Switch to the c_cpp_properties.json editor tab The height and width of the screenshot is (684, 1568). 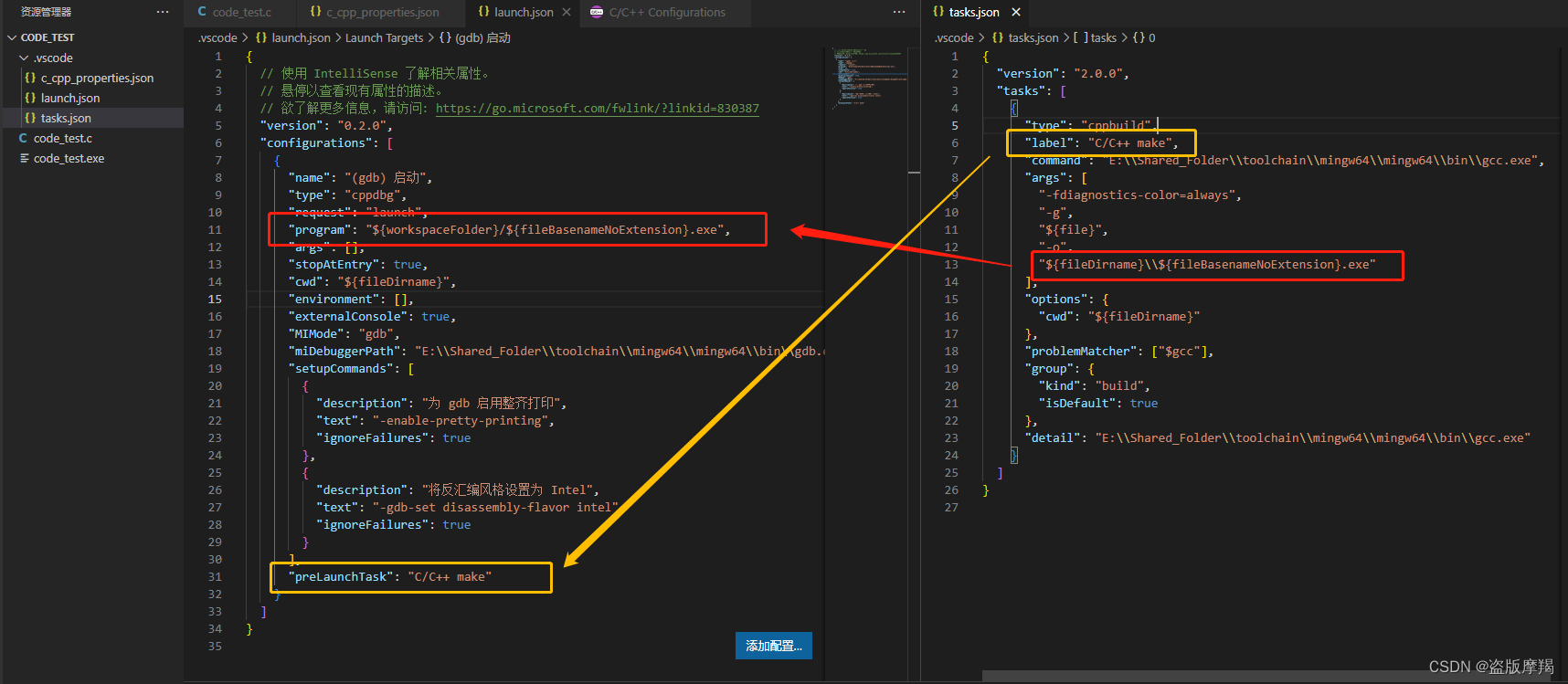pyautogui.click(x=382, y=12)
